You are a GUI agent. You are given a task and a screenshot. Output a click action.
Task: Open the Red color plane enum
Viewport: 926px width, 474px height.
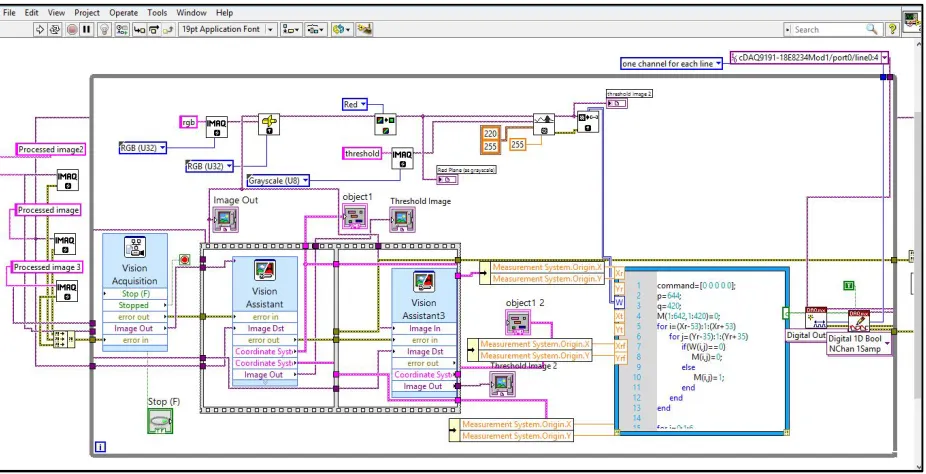(355, 104)
